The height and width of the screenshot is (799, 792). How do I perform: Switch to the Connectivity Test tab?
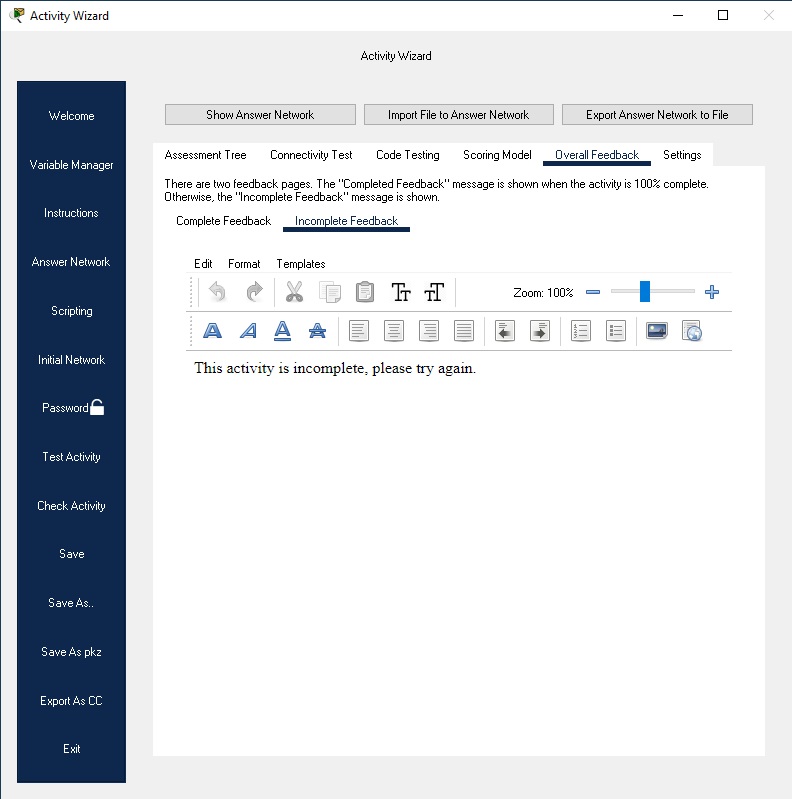click(311, 155)
